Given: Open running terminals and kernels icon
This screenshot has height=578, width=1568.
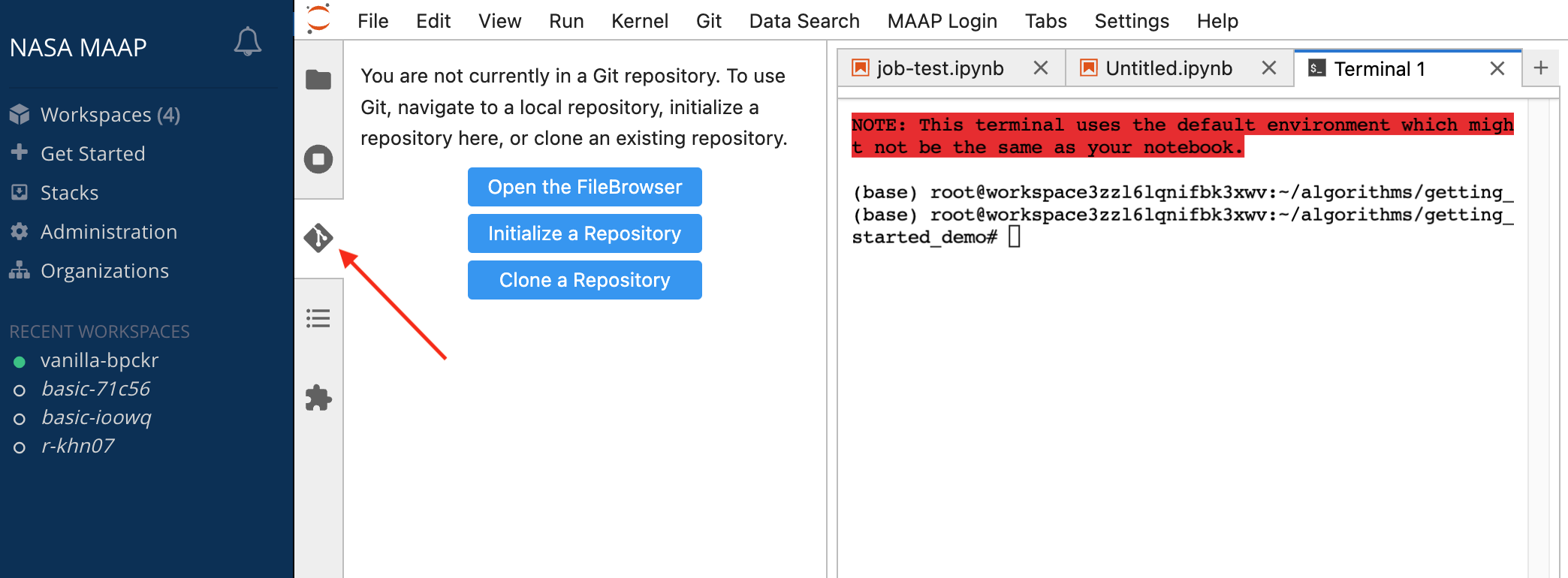Looking at the screenshot, I should pyautogui.click(x=318, y=159).
